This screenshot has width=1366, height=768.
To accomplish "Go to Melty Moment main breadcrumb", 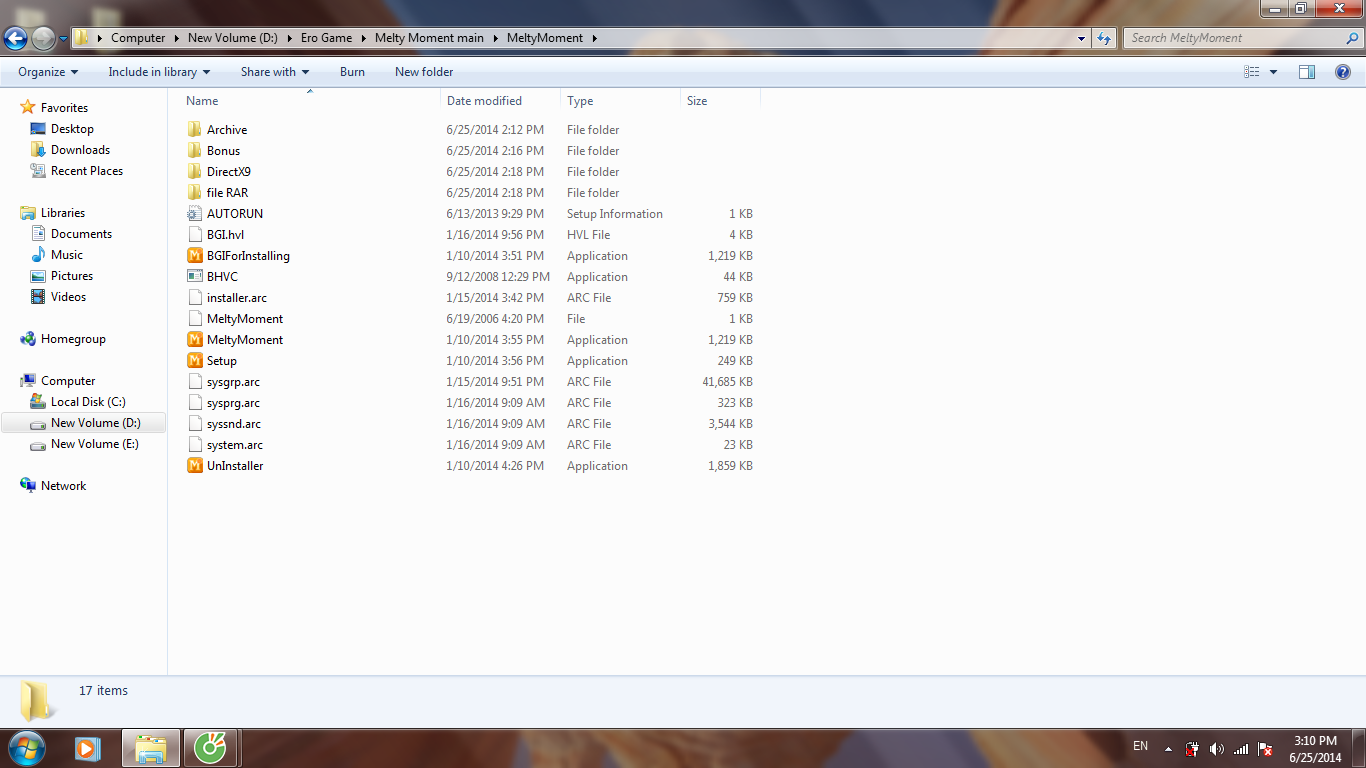I will 429,38.
